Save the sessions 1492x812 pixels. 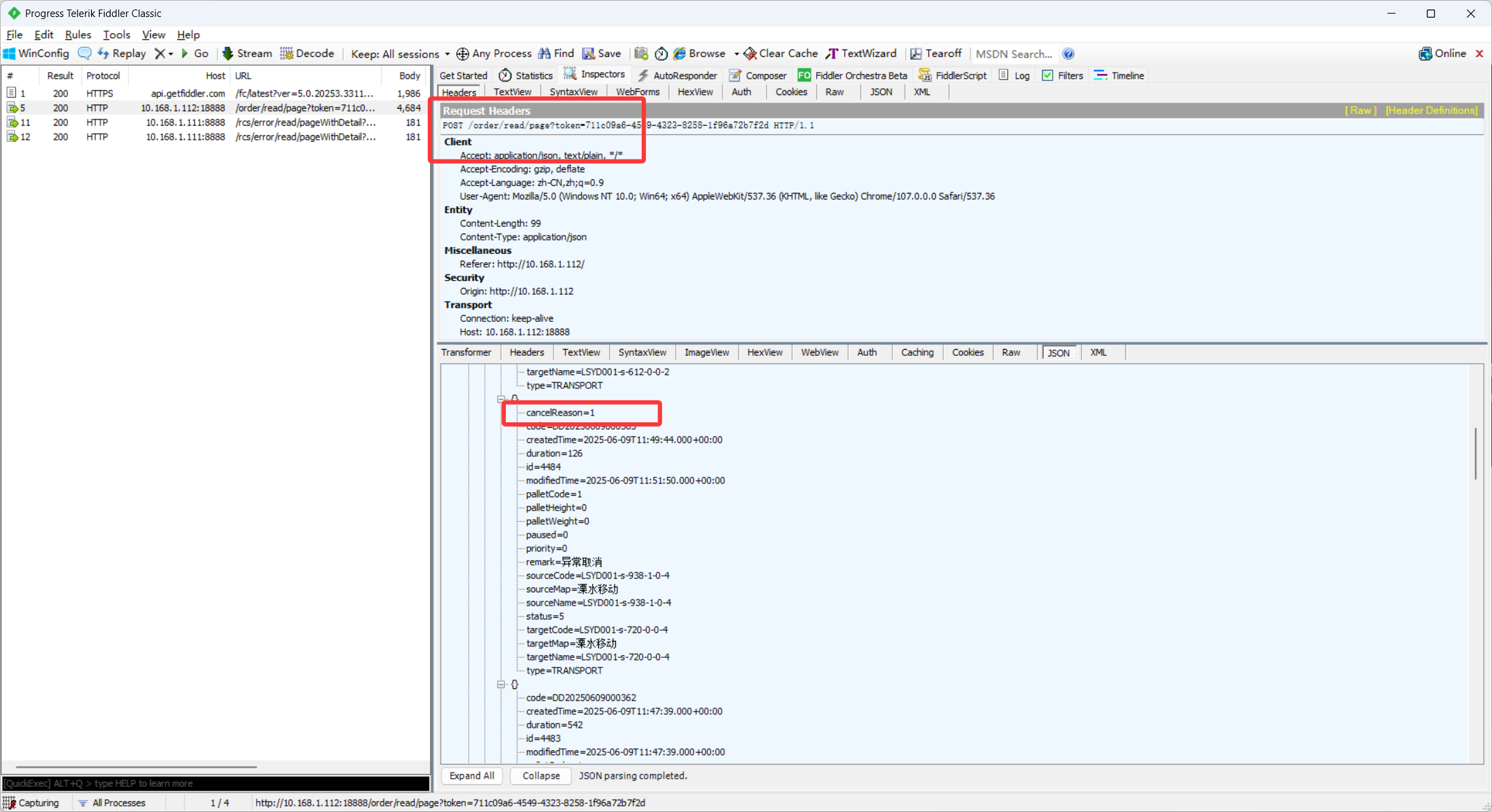point(602,54)
